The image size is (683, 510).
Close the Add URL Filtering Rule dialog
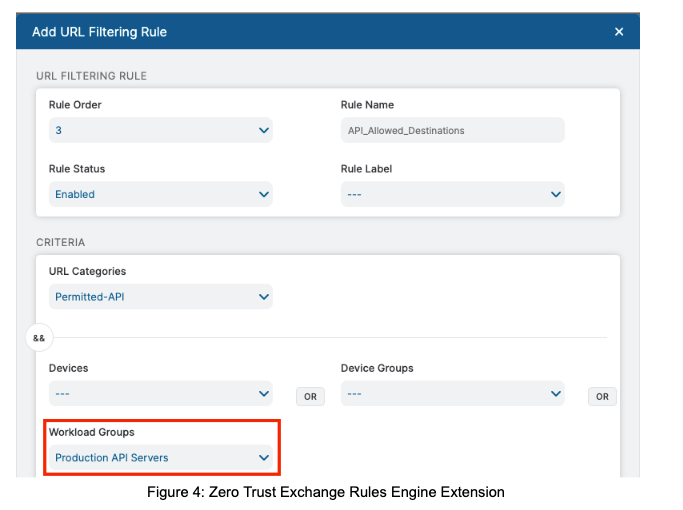click(618, 32)
